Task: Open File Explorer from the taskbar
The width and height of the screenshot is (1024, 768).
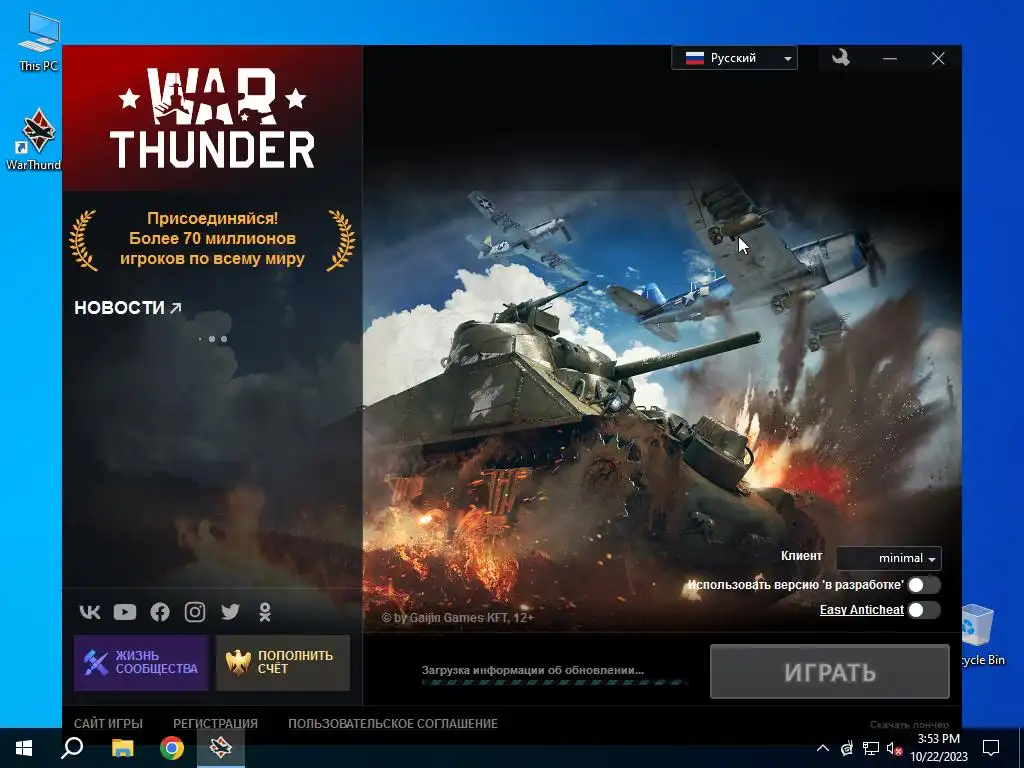Action: pos(122,748)
